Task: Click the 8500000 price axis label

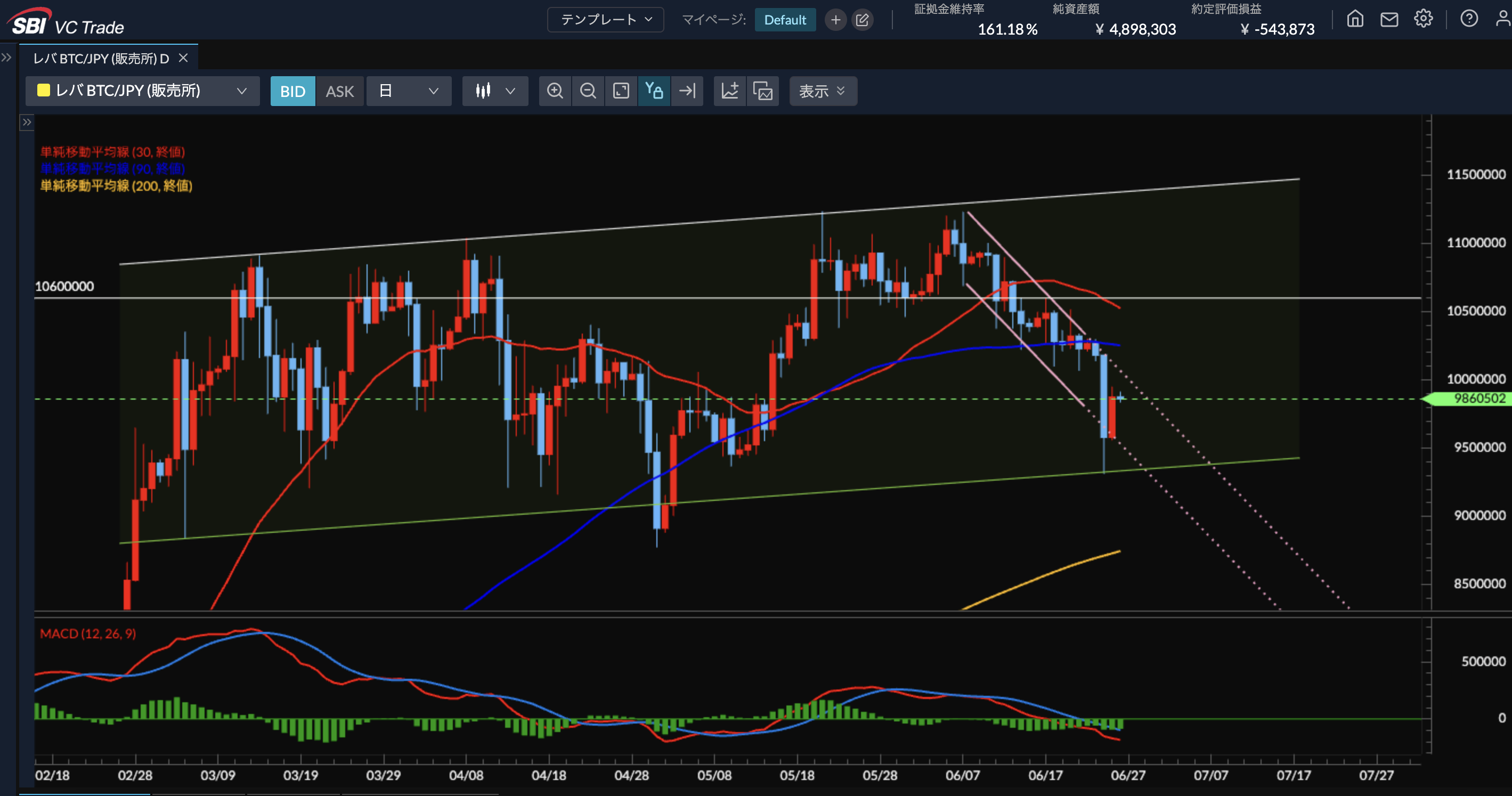Action: pos(1479,583)
